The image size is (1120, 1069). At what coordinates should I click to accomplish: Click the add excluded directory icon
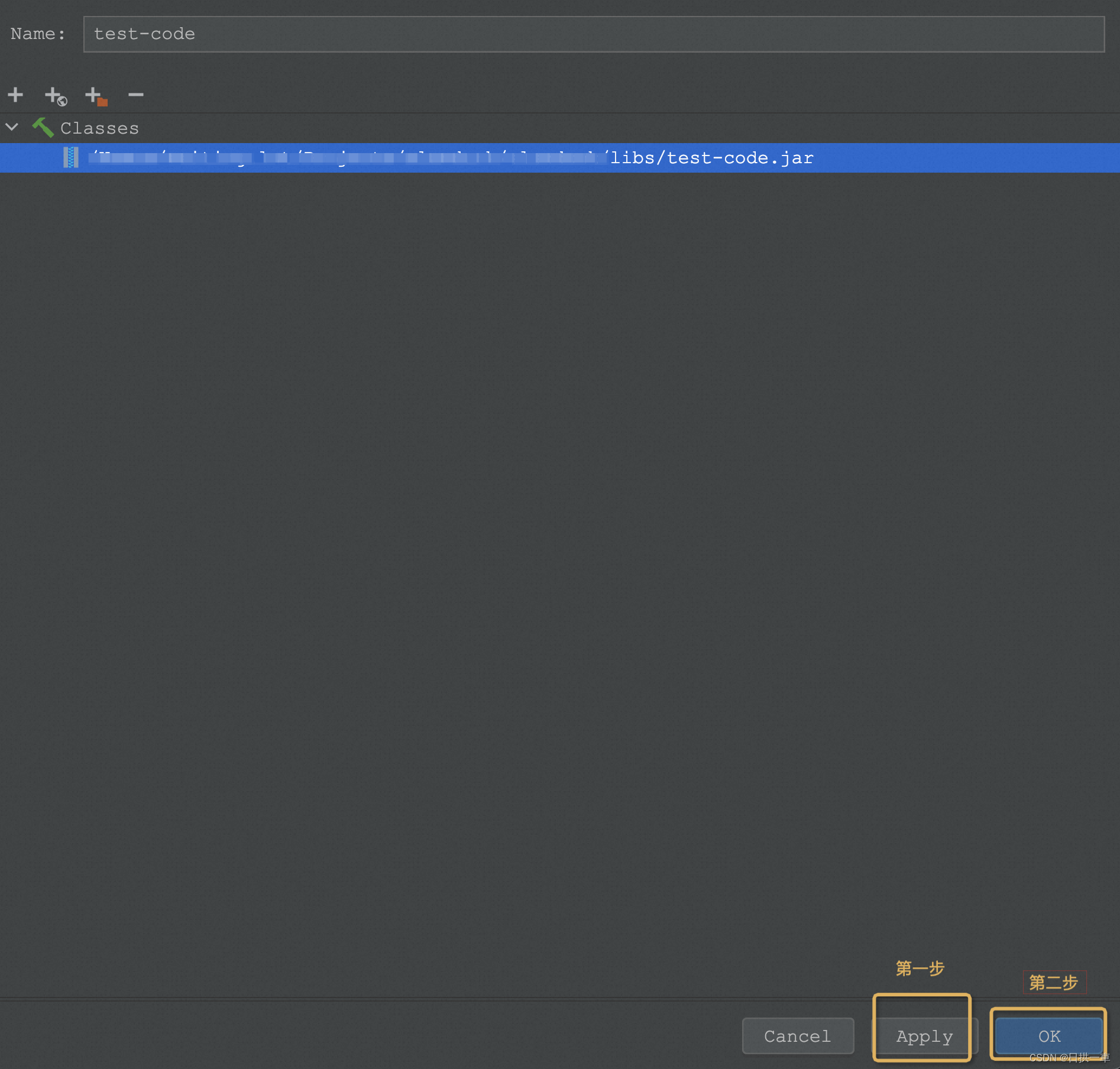[96, 96]
